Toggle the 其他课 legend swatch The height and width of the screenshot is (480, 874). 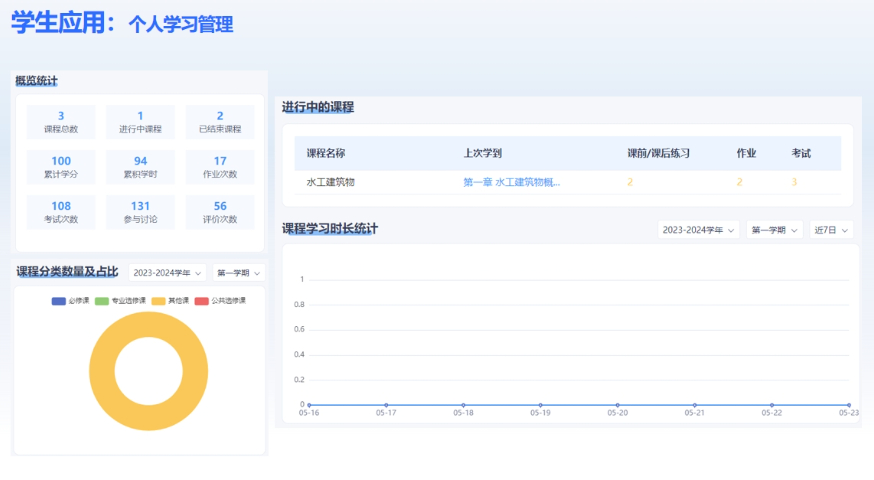coord(158,301)
